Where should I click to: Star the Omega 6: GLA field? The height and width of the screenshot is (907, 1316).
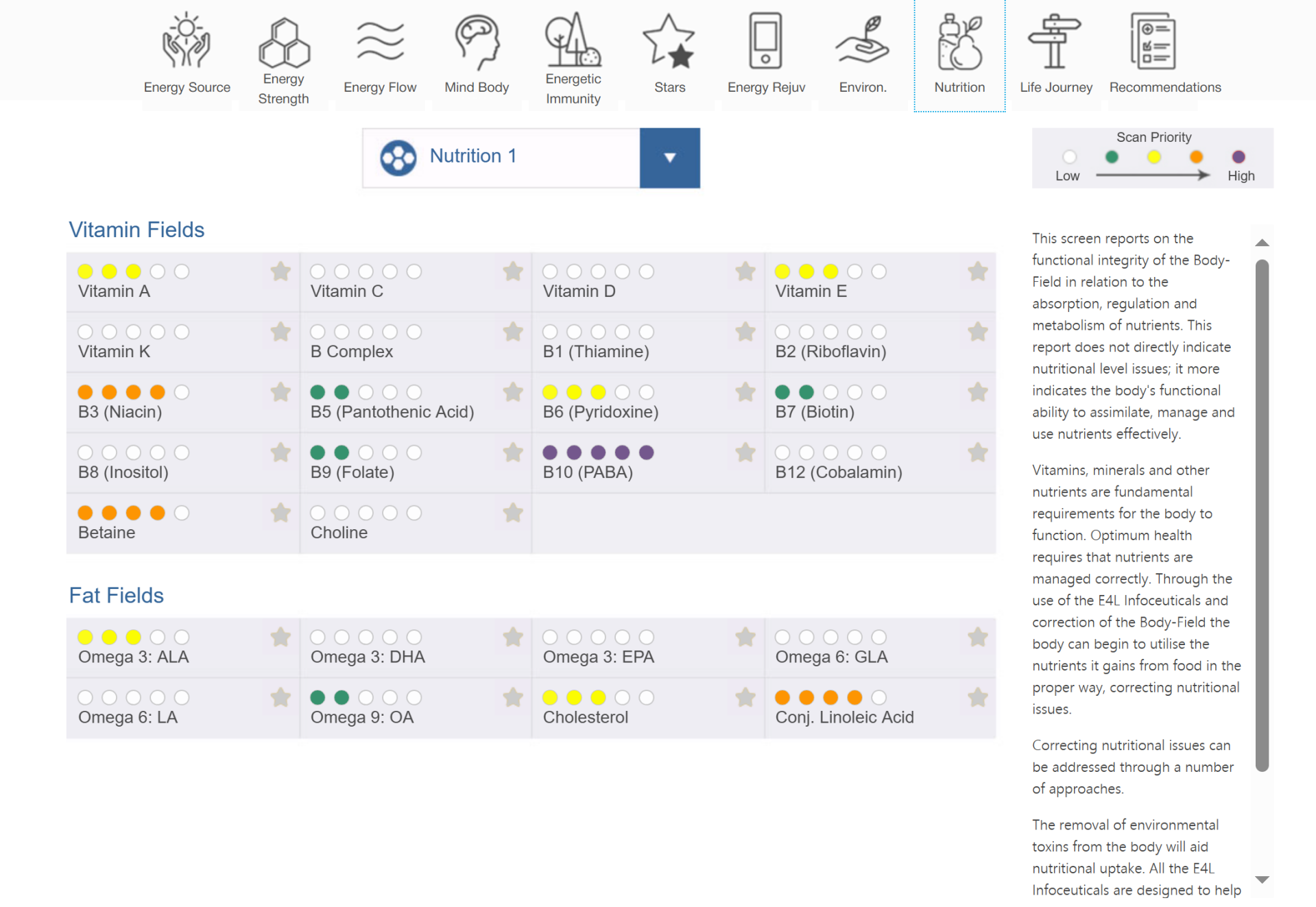point(978,637)
